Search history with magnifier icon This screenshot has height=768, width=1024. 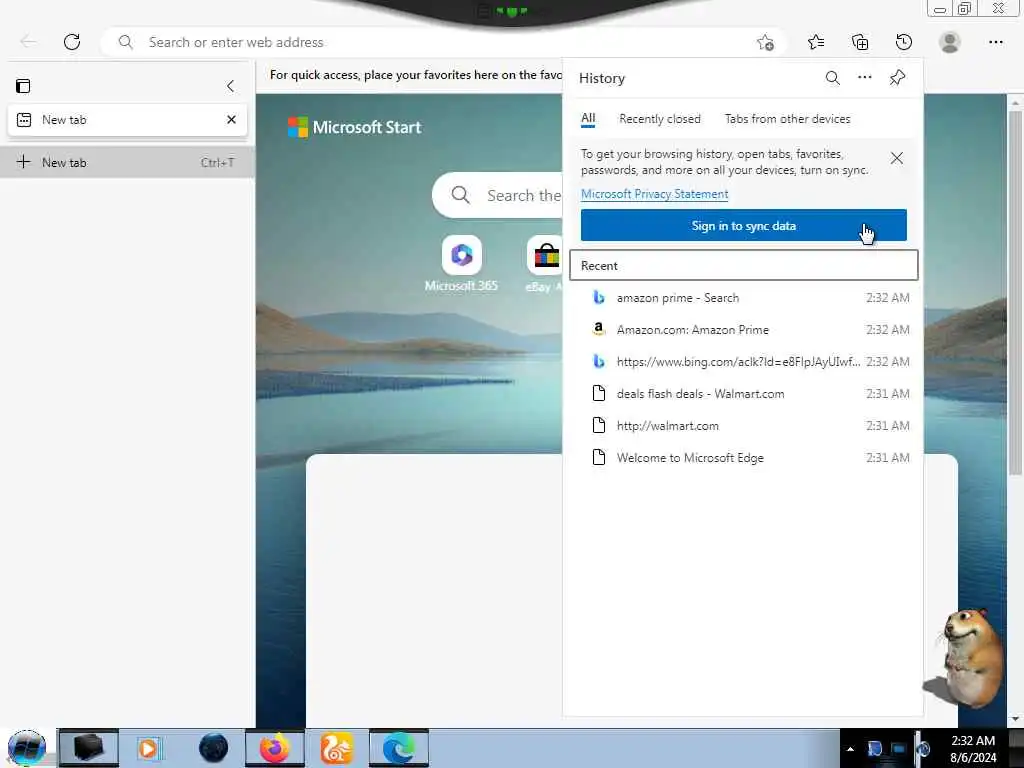pyautogui.click(x=833, y=78)
